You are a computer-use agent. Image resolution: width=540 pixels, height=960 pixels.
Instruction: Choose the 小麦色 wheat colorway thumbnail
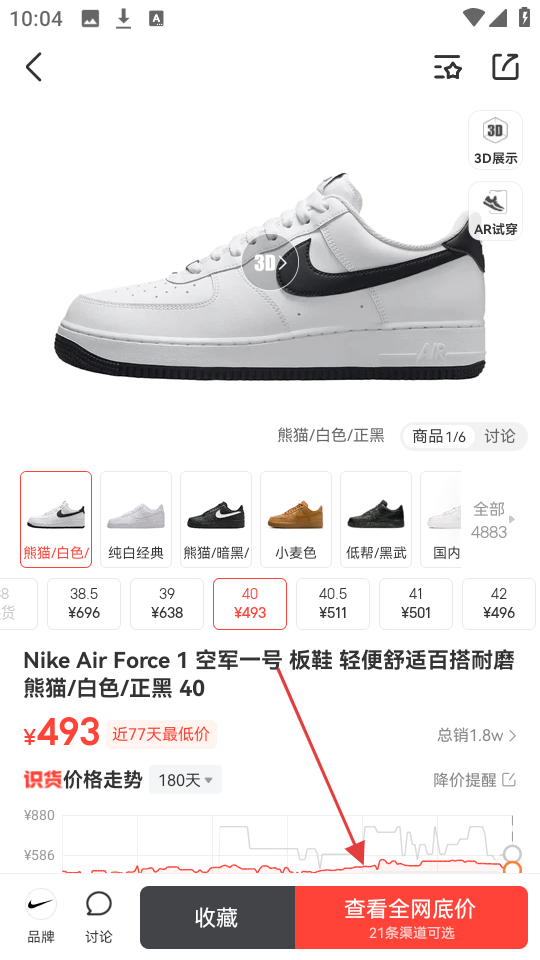click(x=296, y=519)
